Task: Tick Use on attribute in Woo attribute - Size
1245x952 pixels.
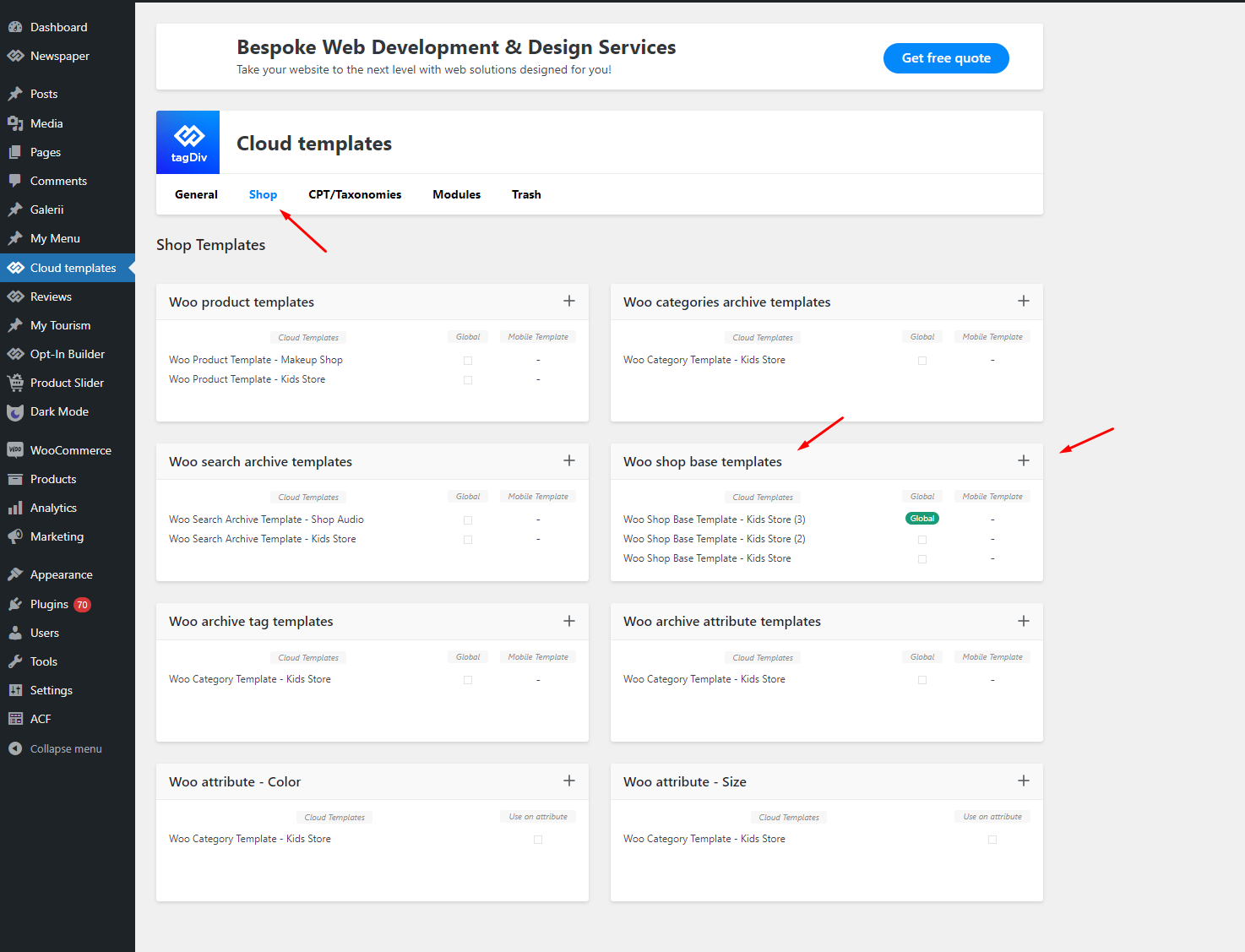Action: click(992, 840)
